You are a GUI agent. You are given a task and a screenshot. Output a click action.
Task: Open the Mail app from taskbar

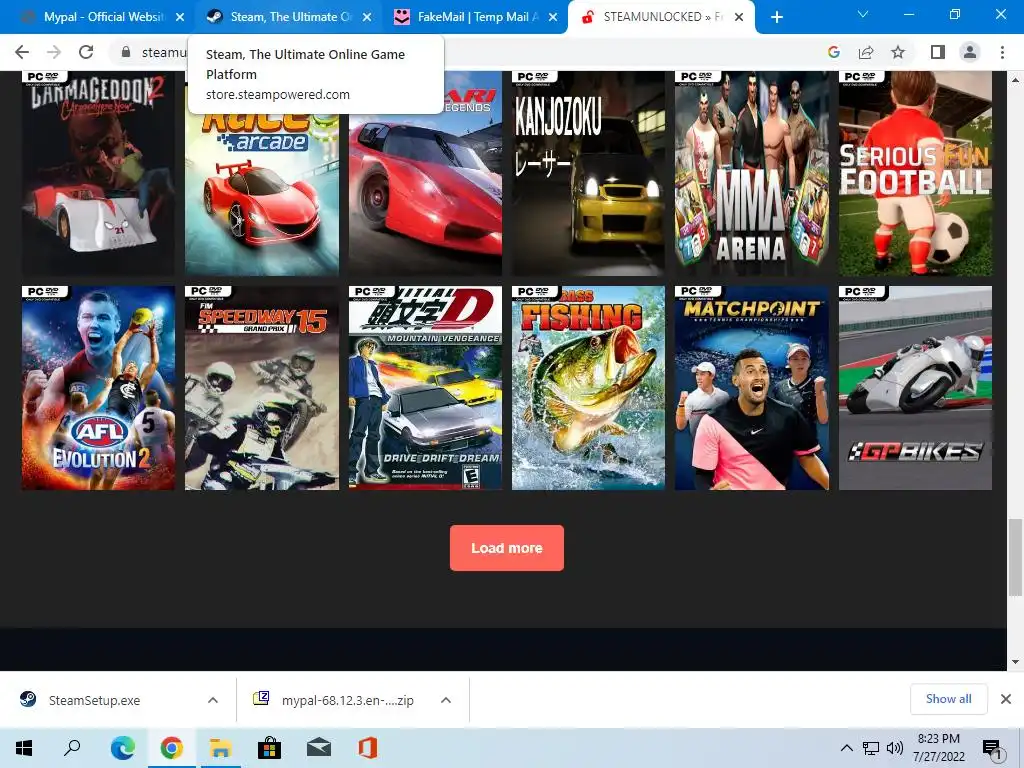tap(319, 748)
